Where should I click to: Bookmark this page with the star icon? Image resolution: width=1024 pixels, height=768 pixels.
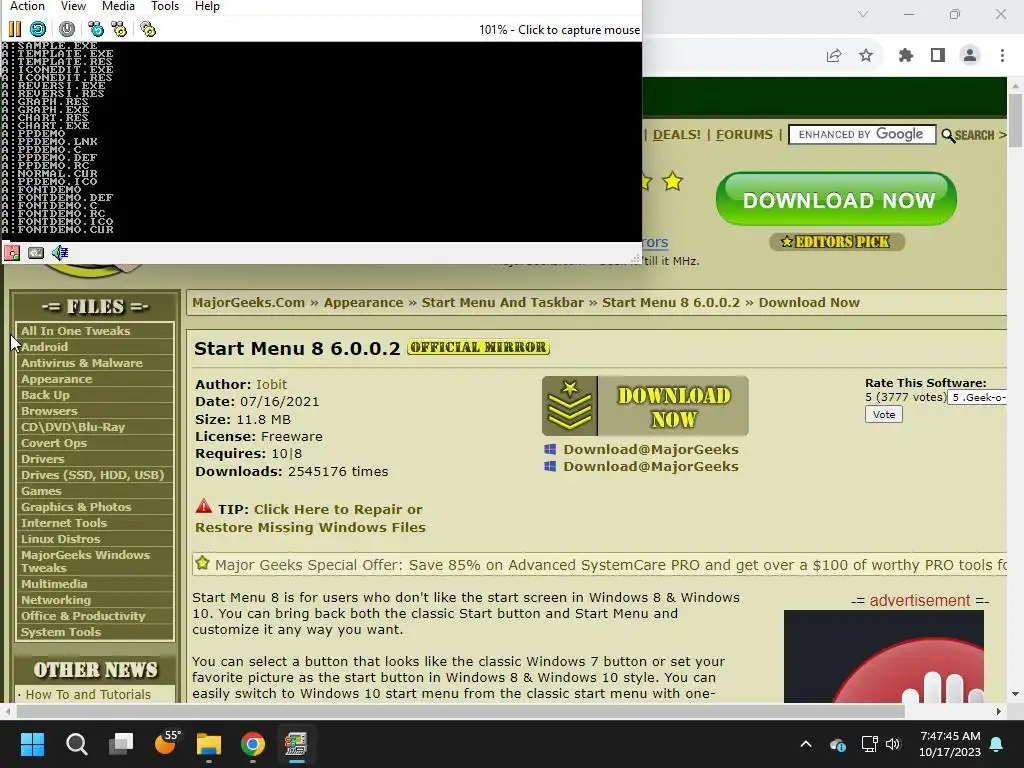click(866, 56)
